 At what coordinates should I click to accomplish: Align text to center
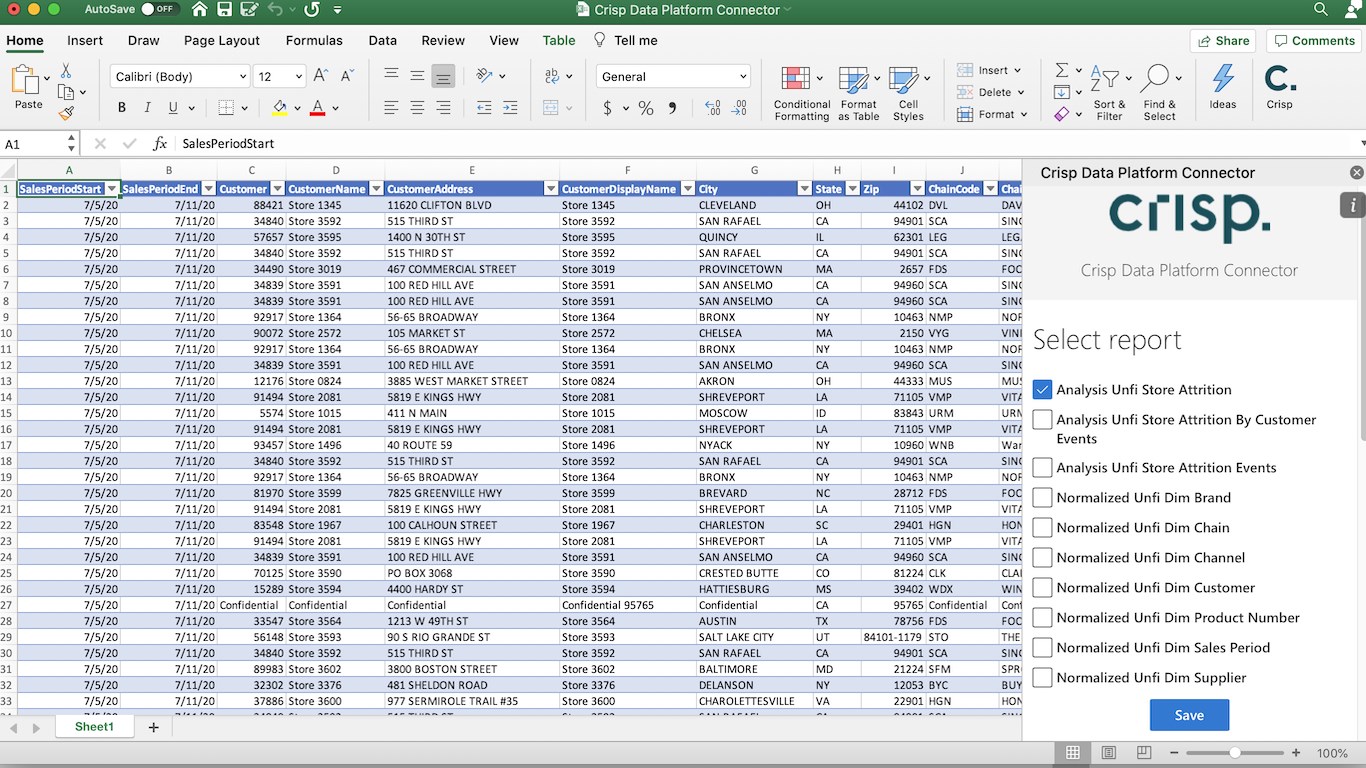click(x=417, y=108)
